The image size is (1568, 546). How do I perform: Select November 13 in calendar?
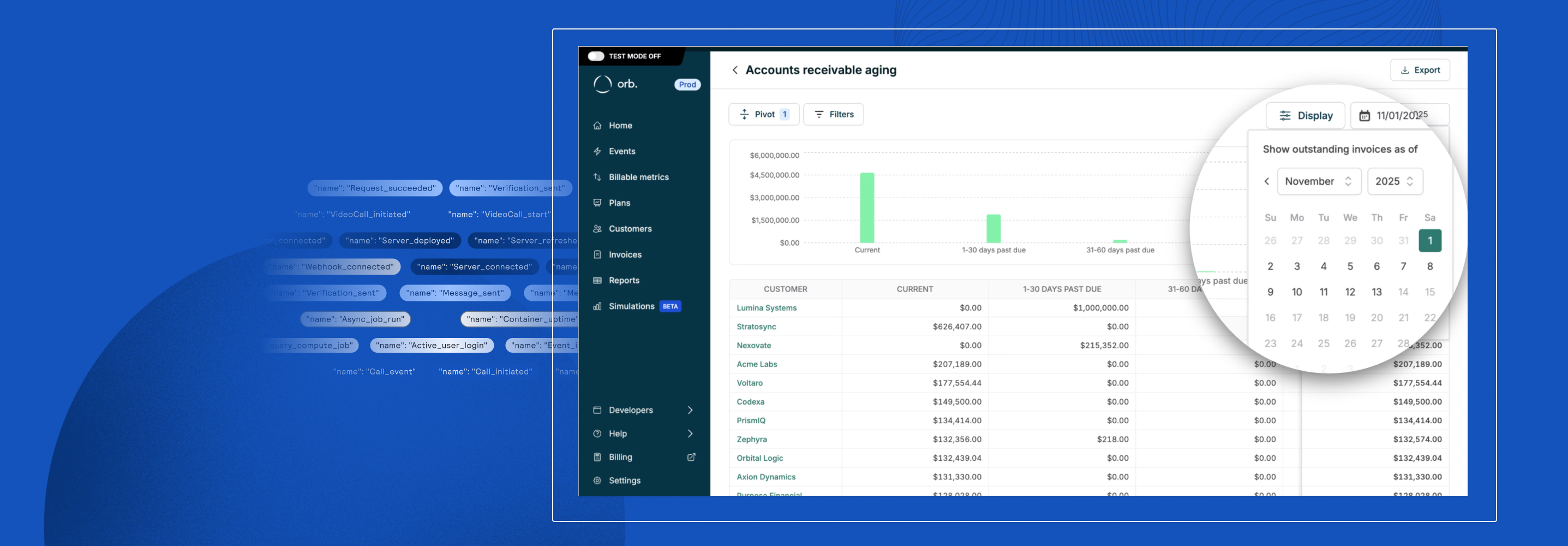click(1377, 293)
